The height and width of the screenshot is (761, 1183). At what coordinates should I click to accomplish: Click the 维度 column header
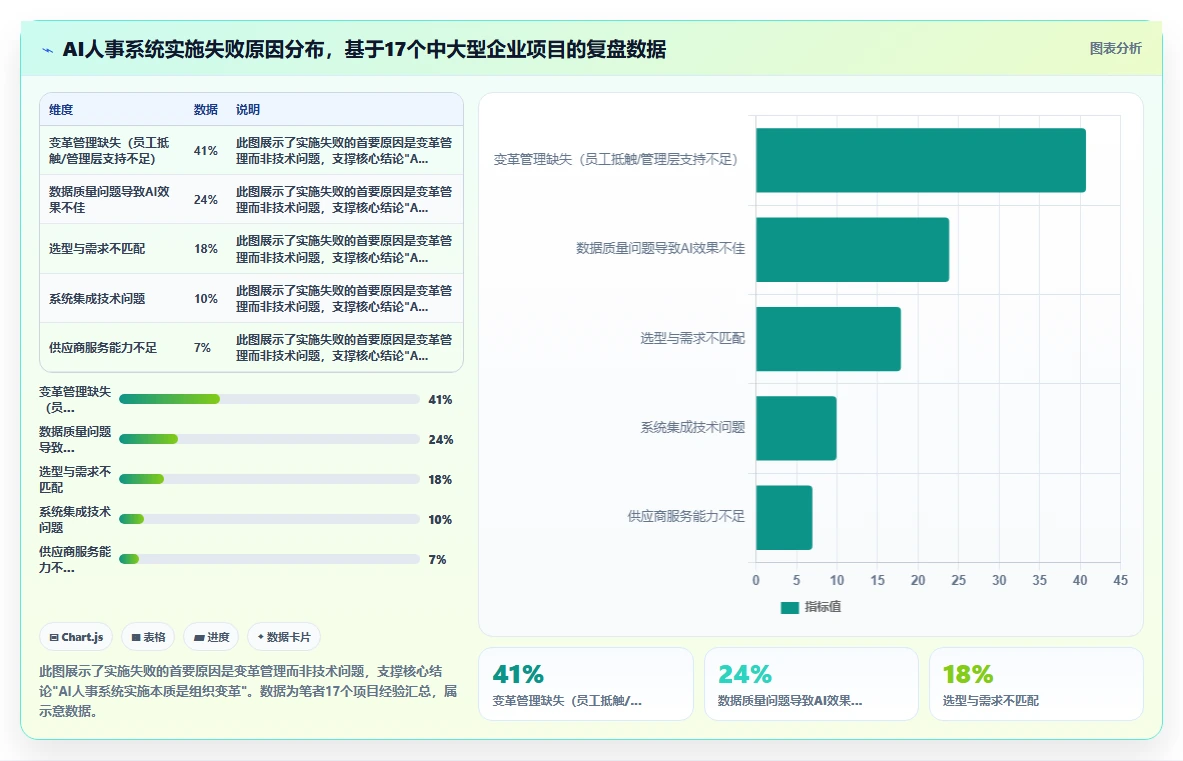(61, 109)
